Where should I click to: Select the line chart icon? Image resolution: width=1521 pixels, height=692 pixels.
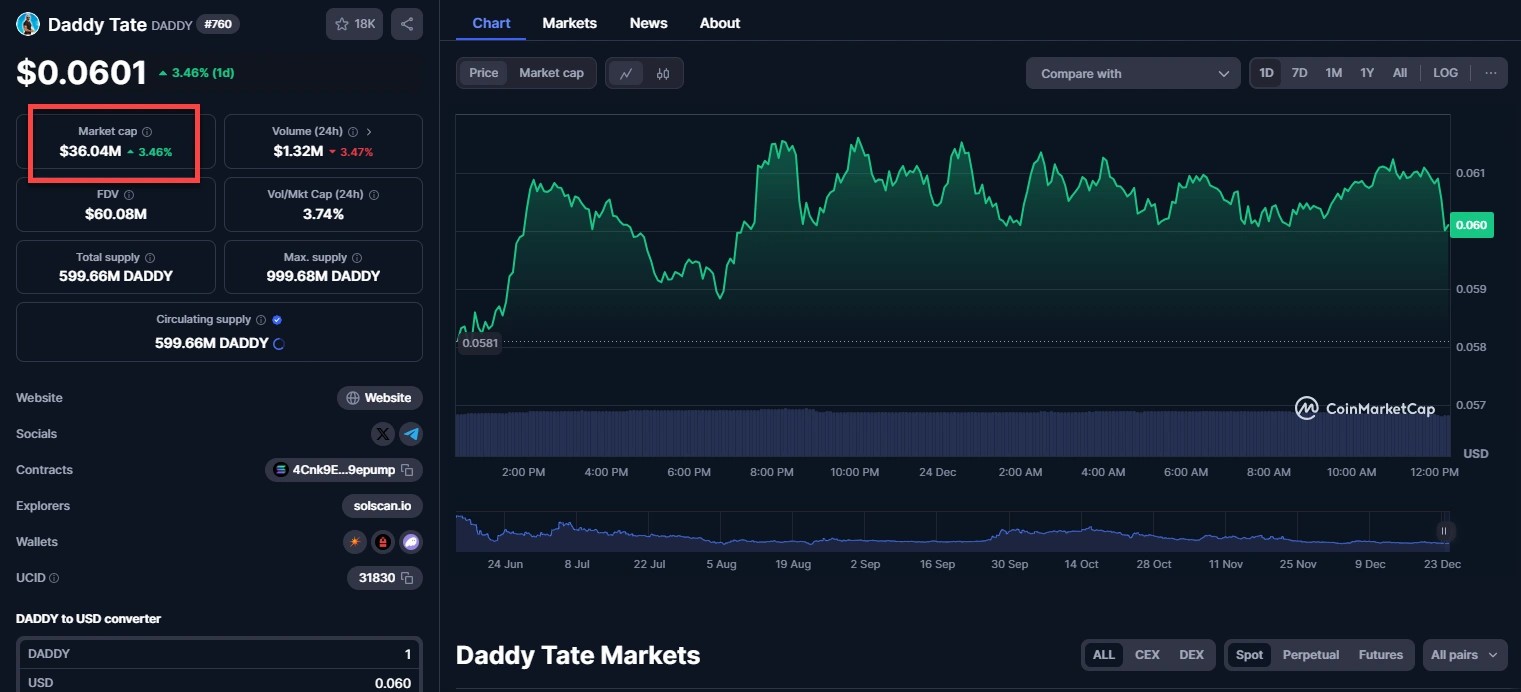coord(626,73)
